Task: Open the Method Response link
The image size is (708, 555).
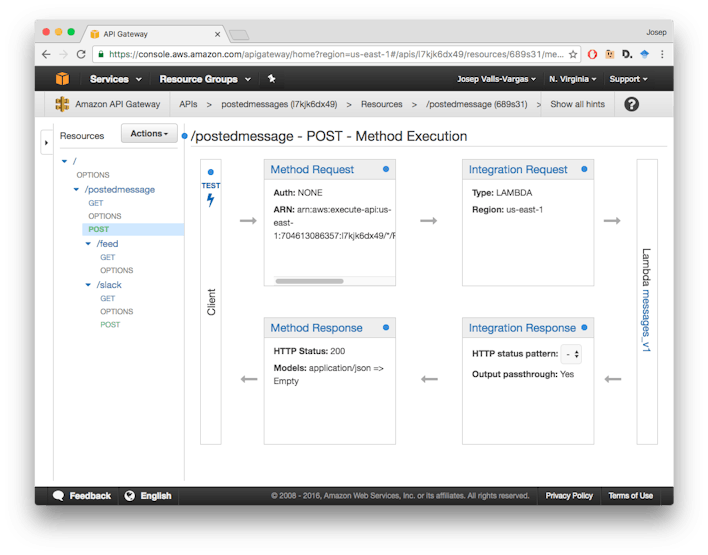Action: pos(316,328)
